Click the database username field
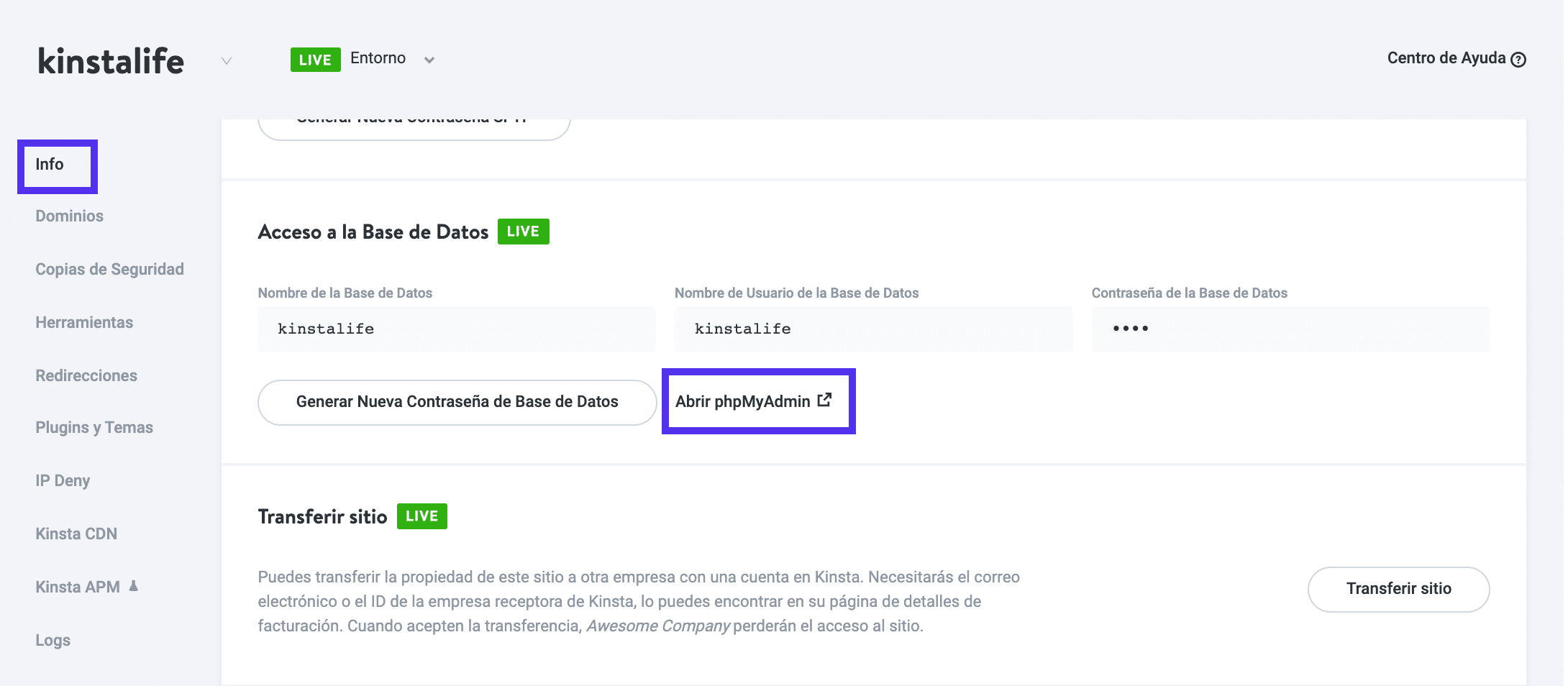Screen dimensions: 1568x686 coord(872,329)
